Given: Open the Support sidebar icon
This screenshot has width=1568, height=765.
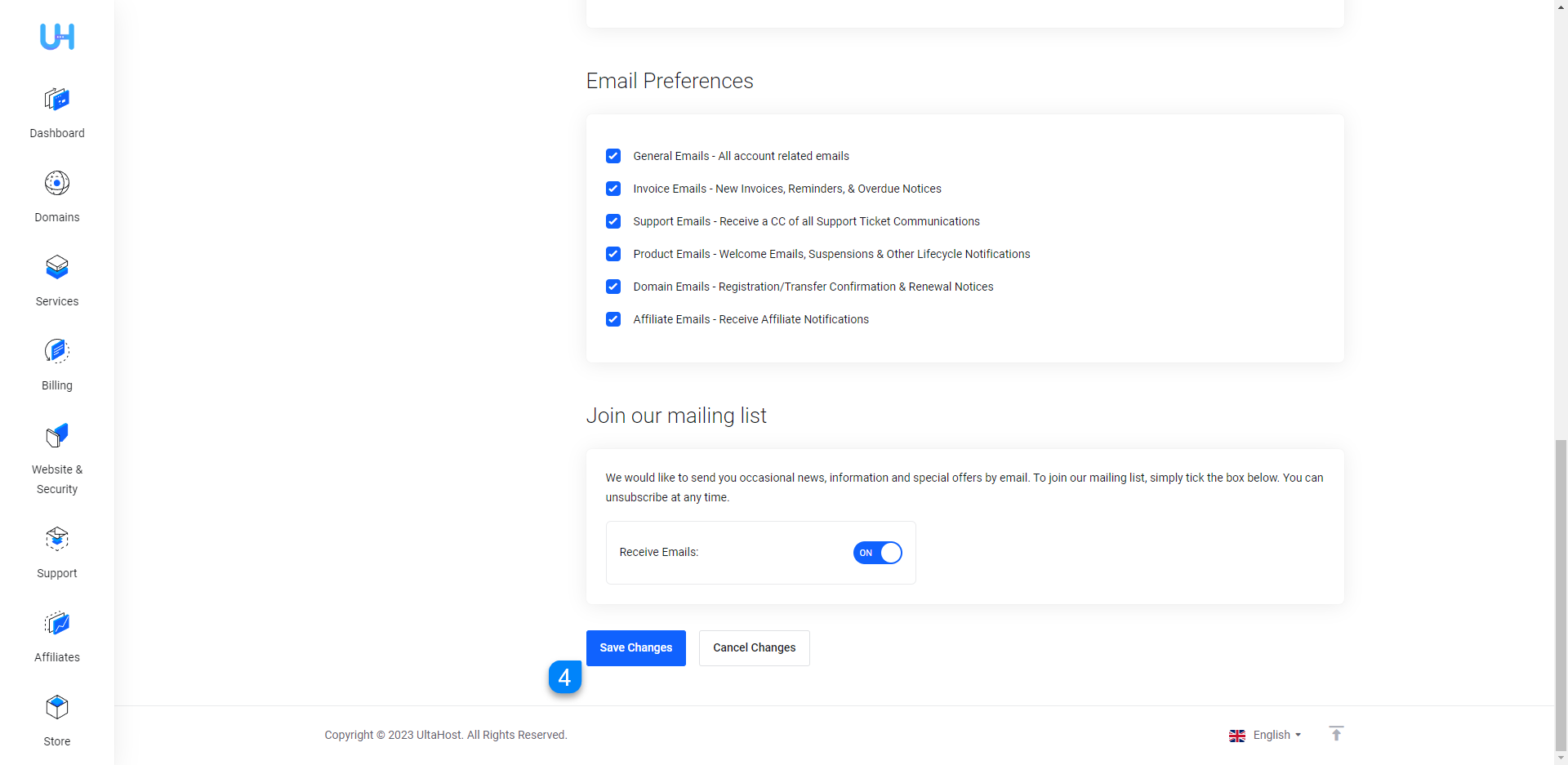Looking at the screenshot, I should 57,539.
